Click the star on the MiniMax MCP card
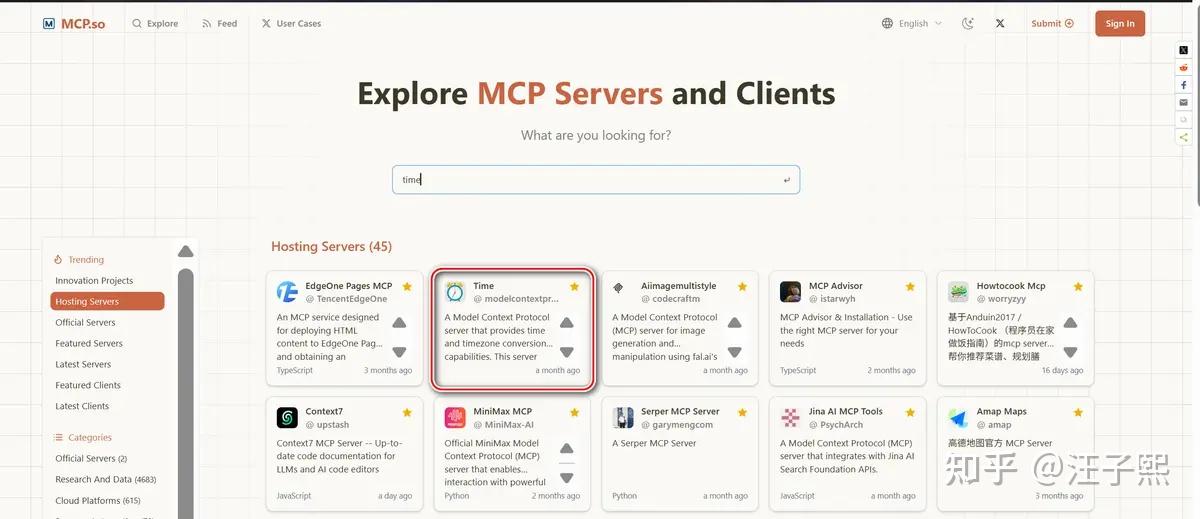This screenshot has width=1200, height=519. 574,412
